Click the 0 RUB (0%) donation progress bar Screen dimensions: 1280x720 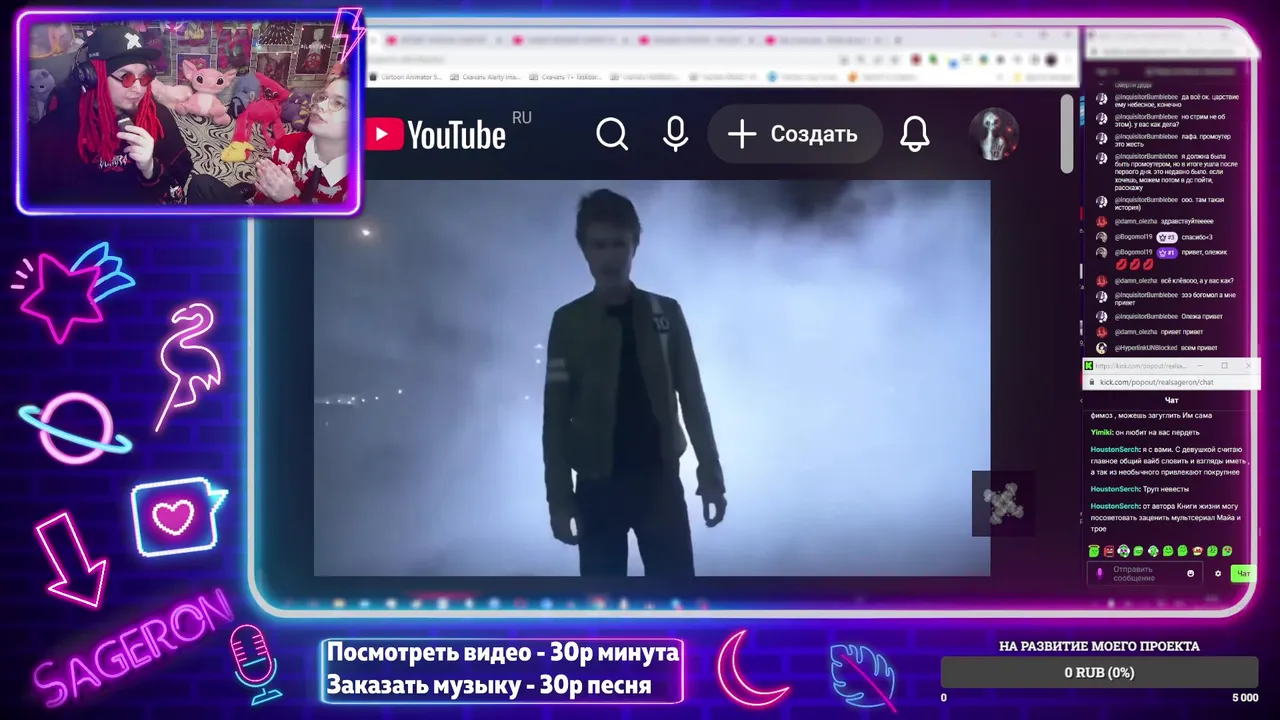click(1099, 673)
